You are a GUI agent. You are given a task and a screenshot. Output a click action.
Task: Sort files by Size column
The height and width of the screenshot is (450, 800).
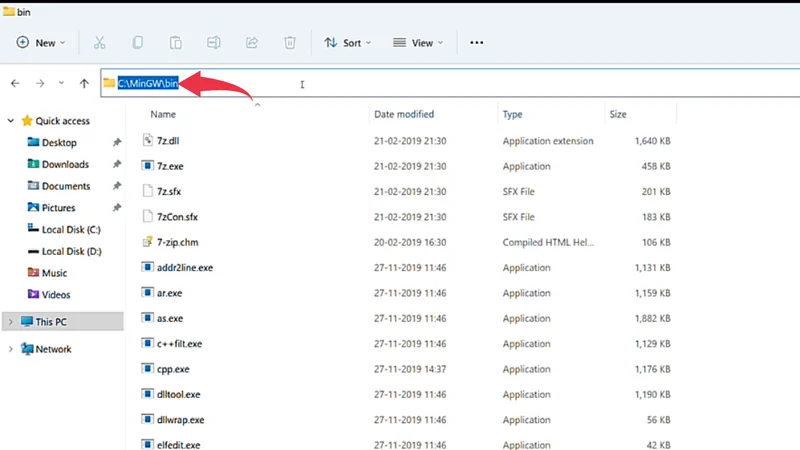(618, 115)
